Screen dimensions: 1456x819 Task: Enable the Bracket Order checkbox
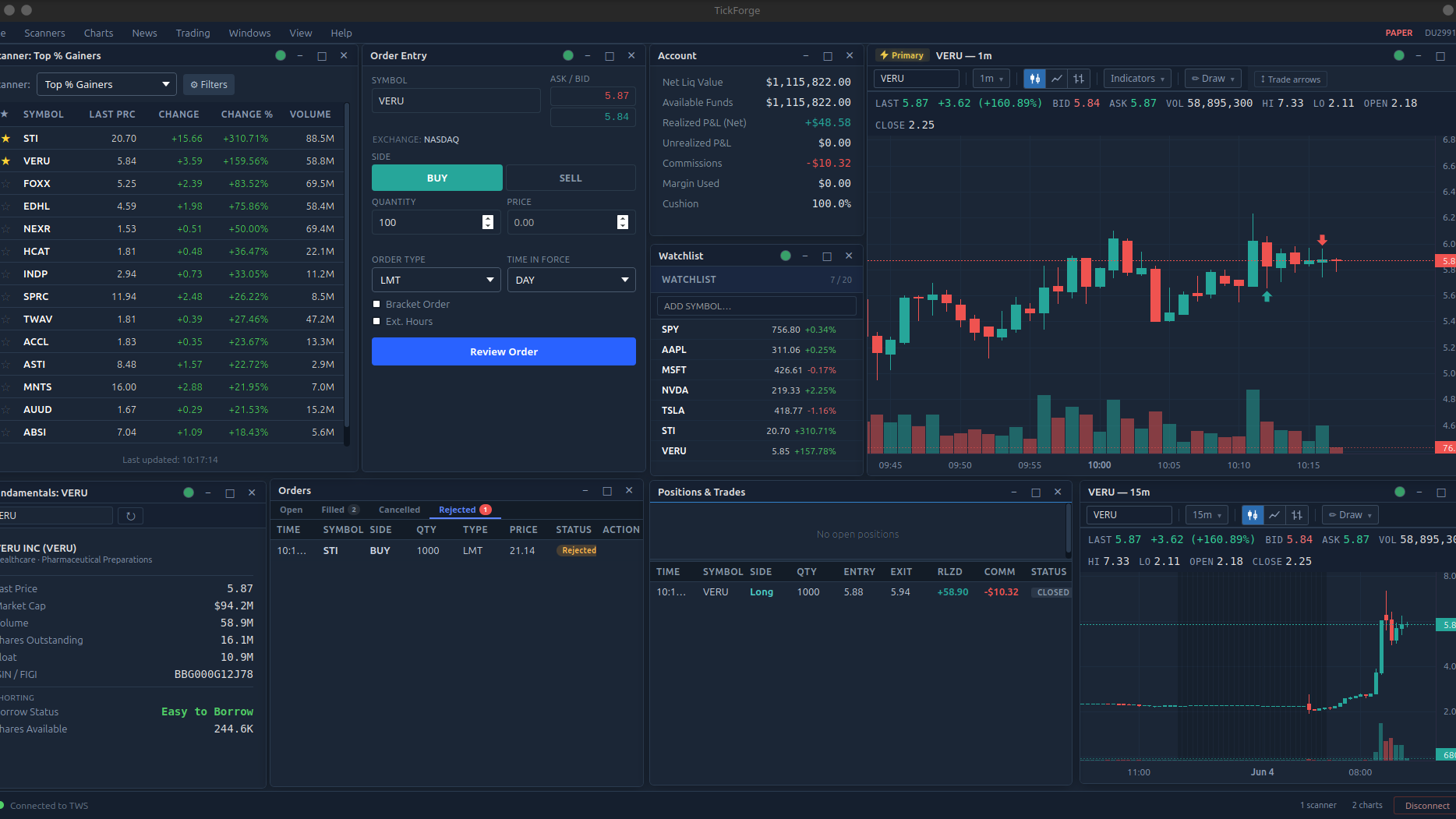(376, 304)
